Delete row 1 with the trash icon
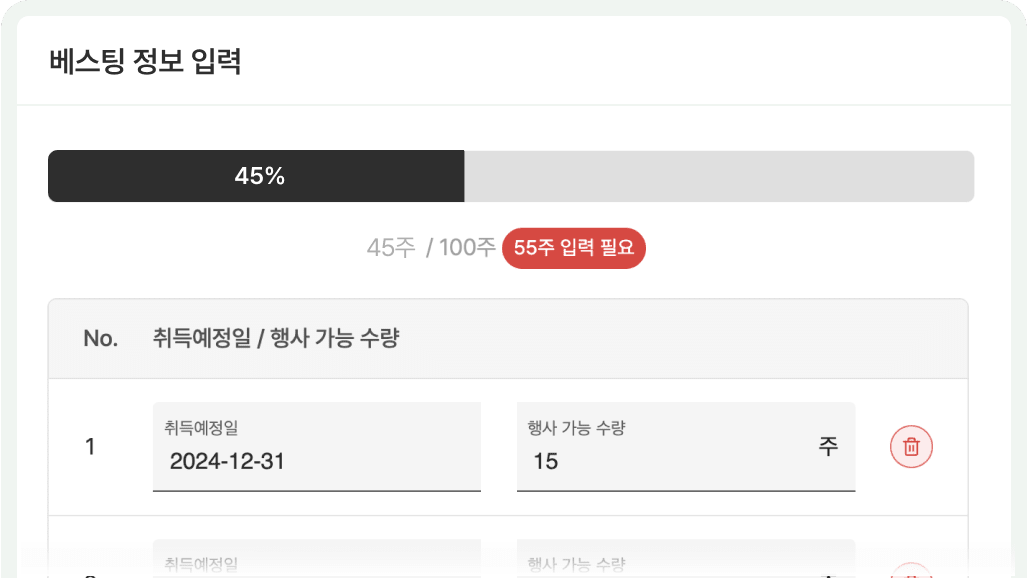Viewport: 1027px width, 578px height. 911,447
